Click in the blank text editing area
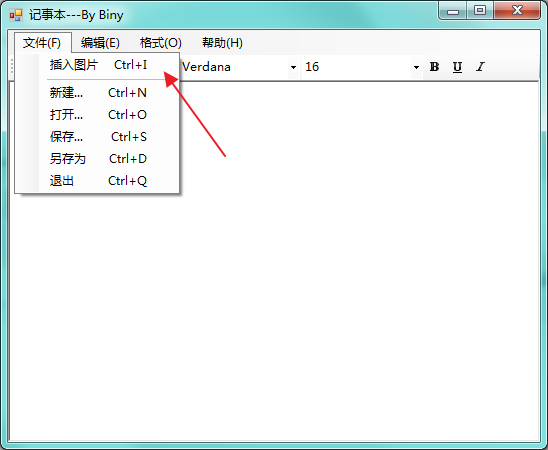 pos(315,280)
